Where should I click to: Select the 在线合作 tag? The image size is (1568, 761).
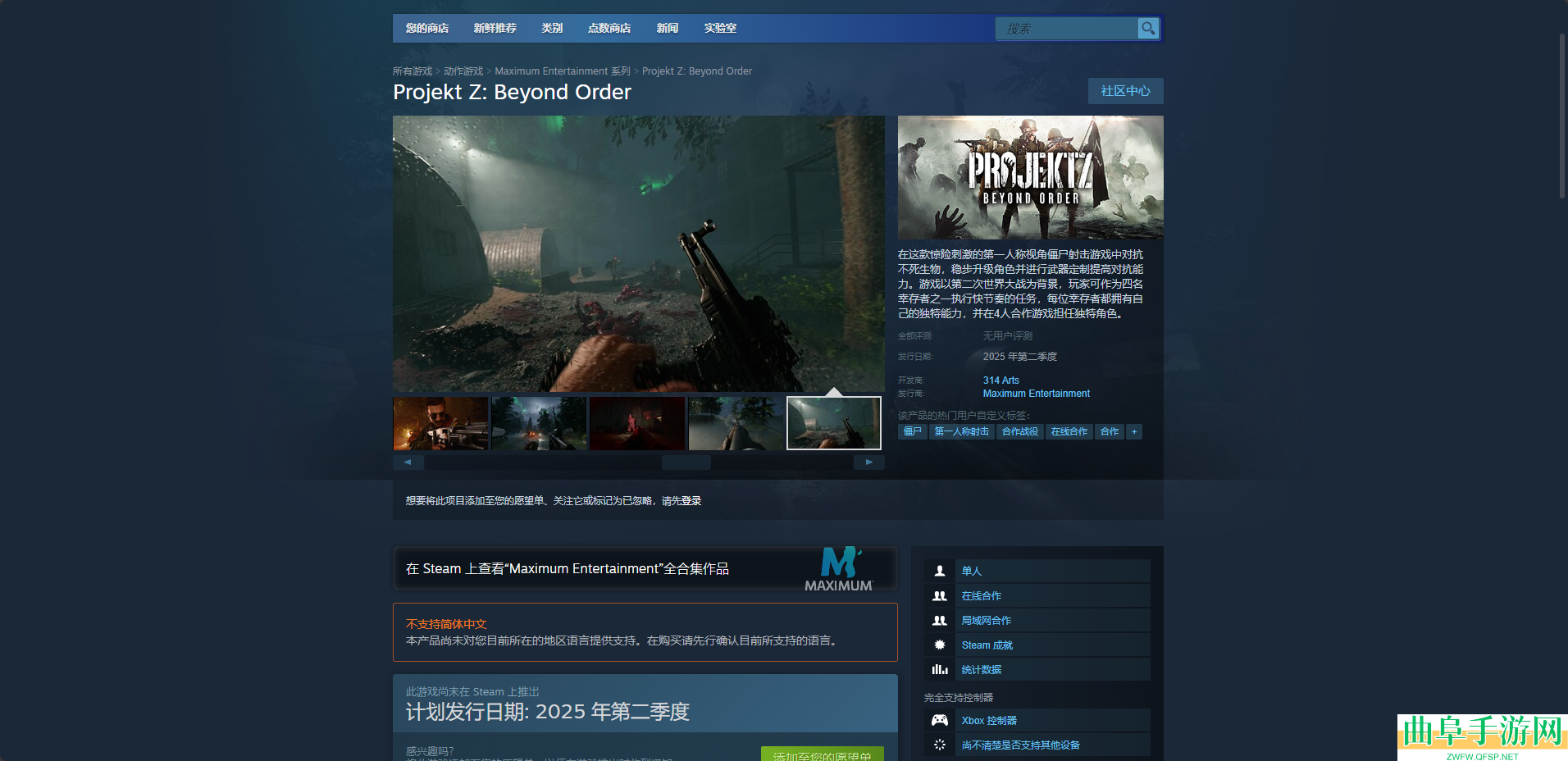click(1069, 432)
